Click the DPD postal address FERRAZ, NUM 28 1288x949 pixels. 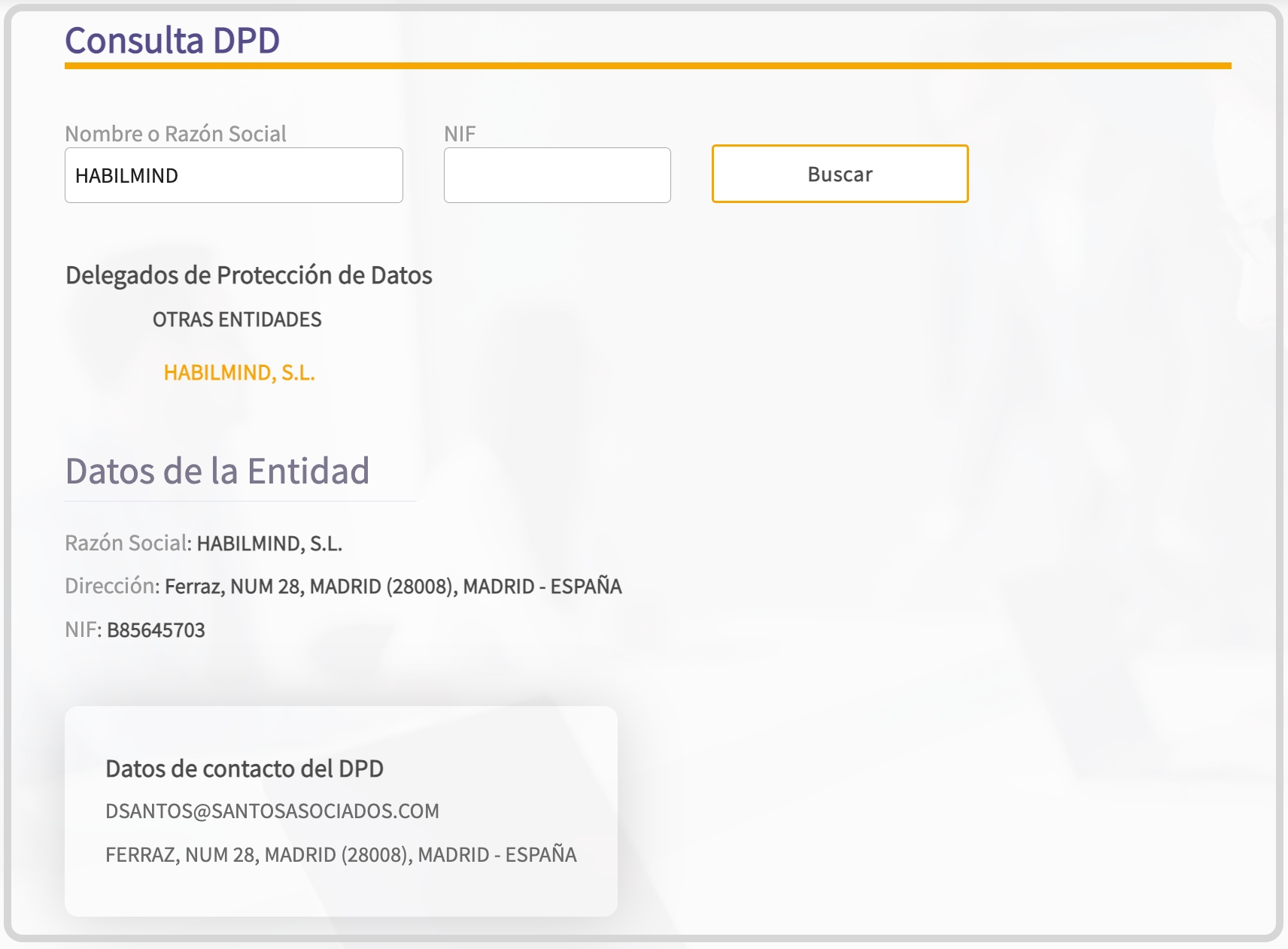(x=341, y=855)
